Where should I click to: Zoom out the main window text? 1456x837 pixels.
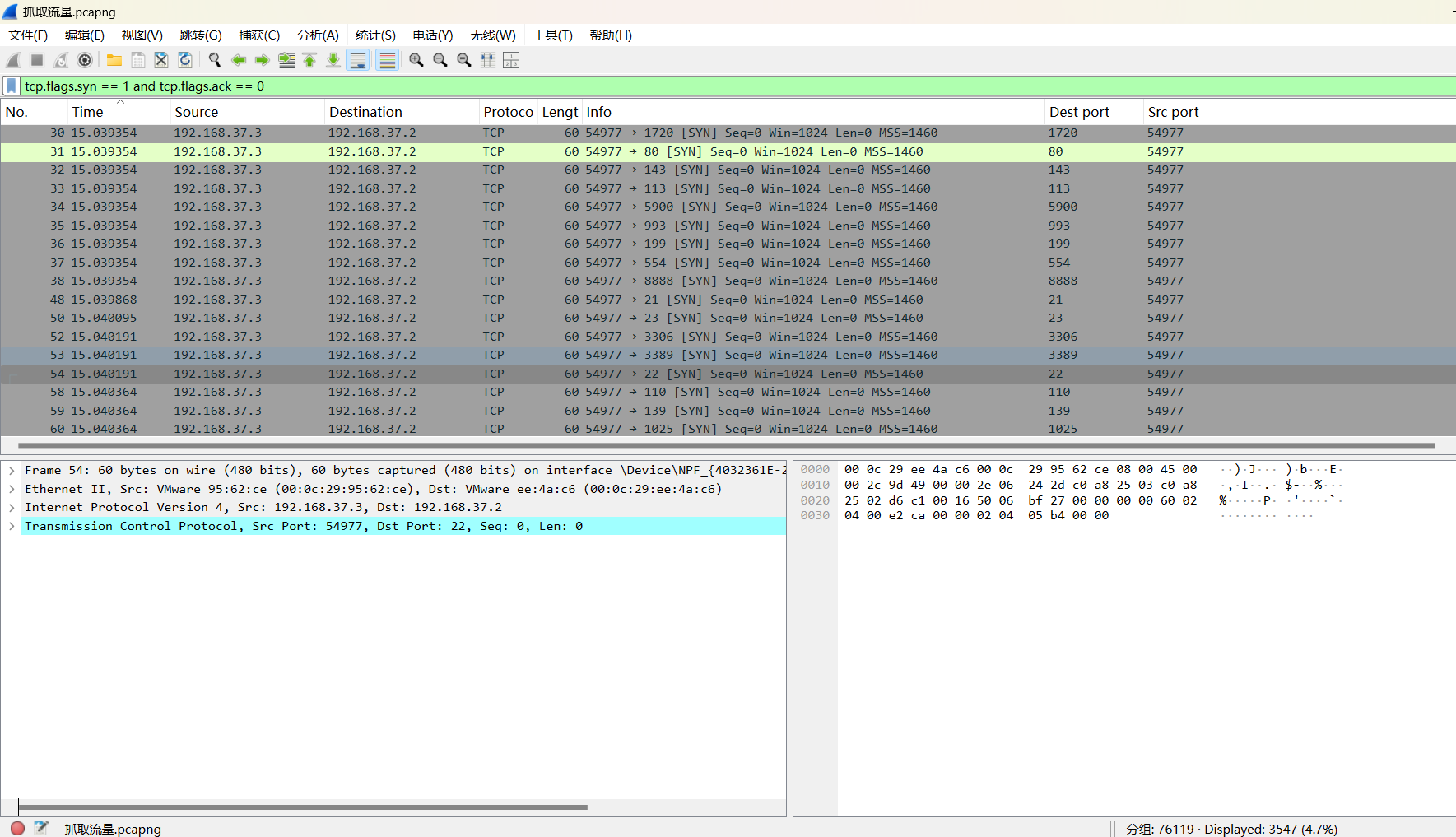pyautogui.click(x=440, y=60)
